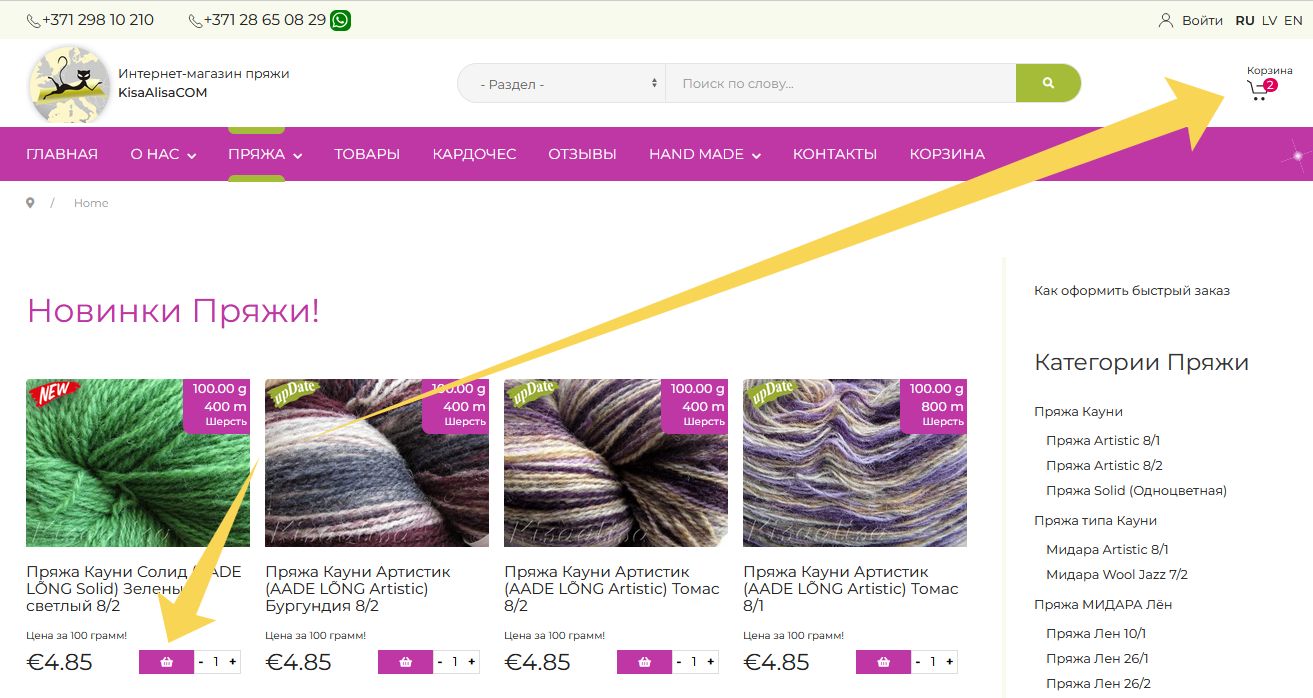
Task: Click the Интернет-магазин пряжи KisaAlisaCOM title
Action: click(x=203, y=83)
